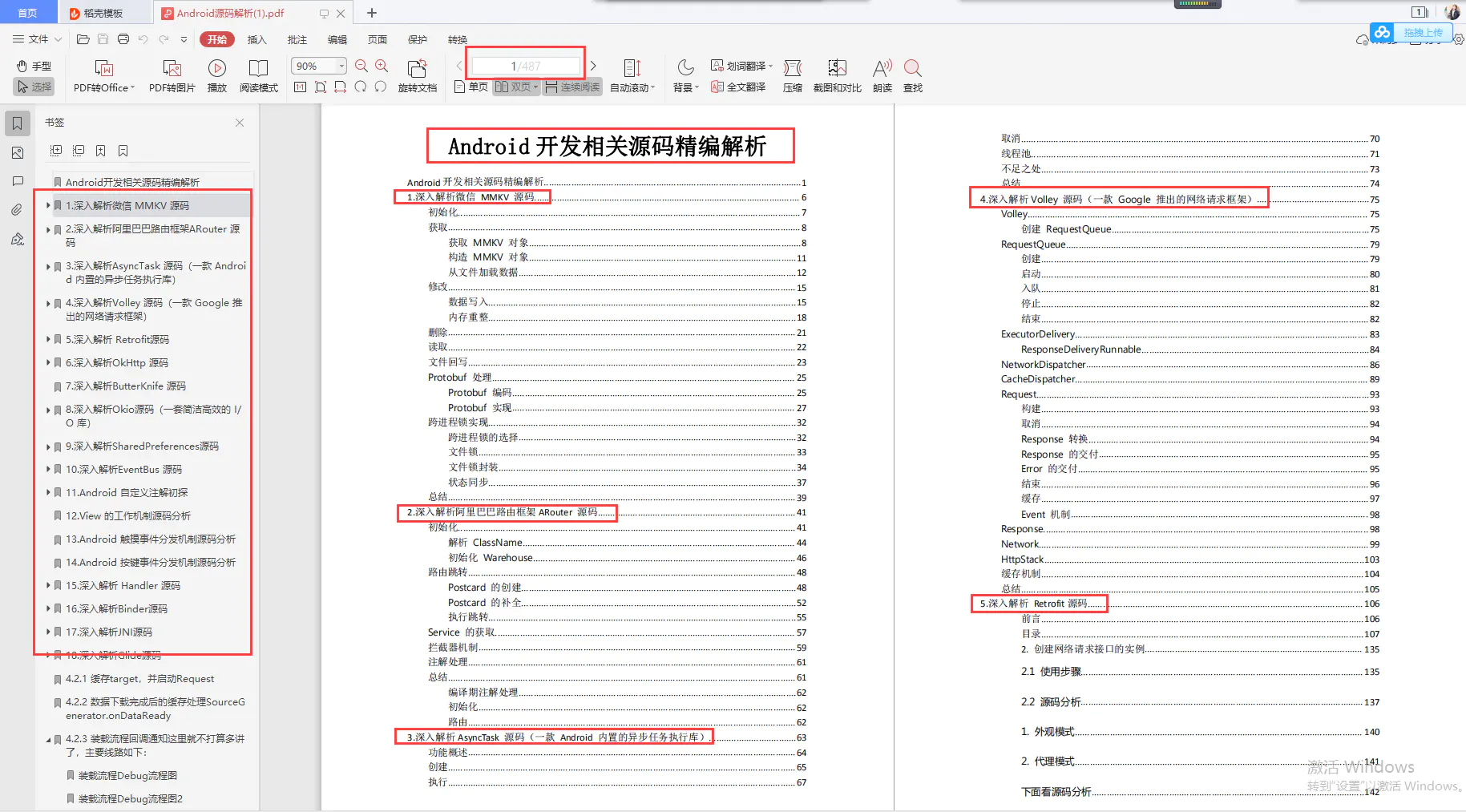Click the delete bookmark icon
This screenshot has height=812, width=1466.
123,151
